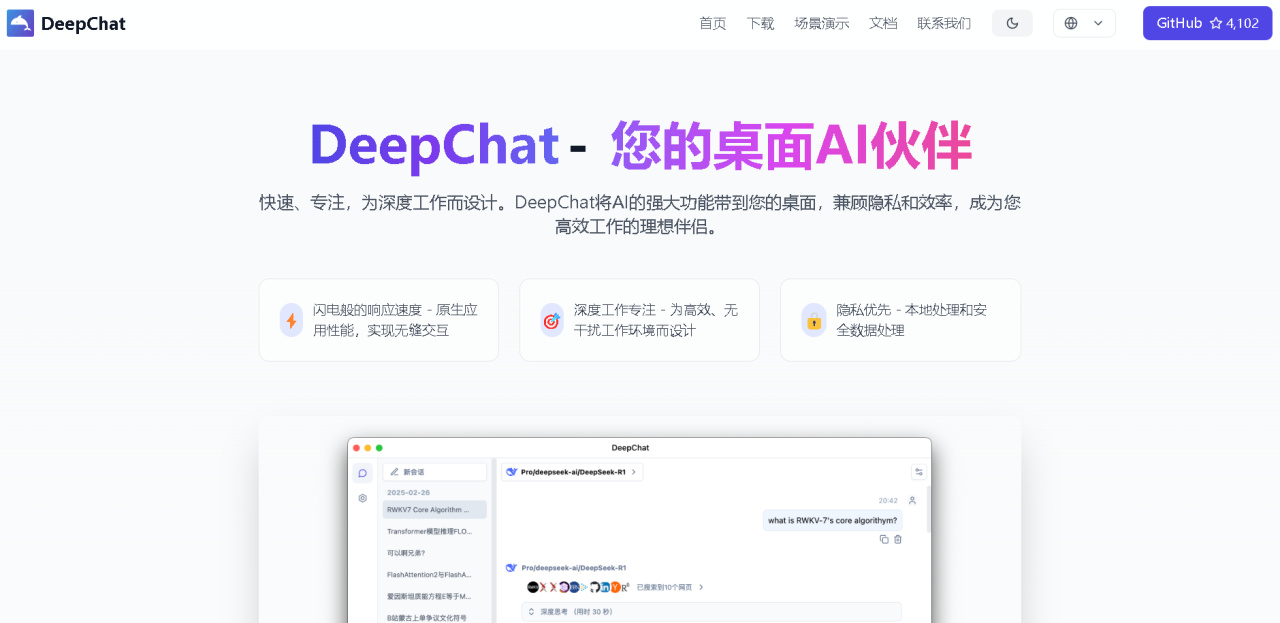Delete the message using the trash icon
This screenshot has height=623, width=1280.
[x=898, y=539]
